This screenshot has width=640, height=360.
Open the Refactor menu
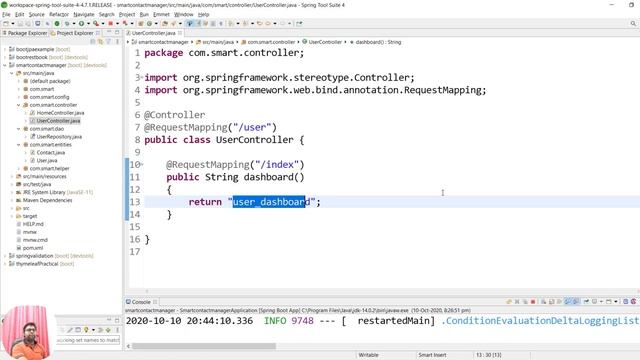59,14
